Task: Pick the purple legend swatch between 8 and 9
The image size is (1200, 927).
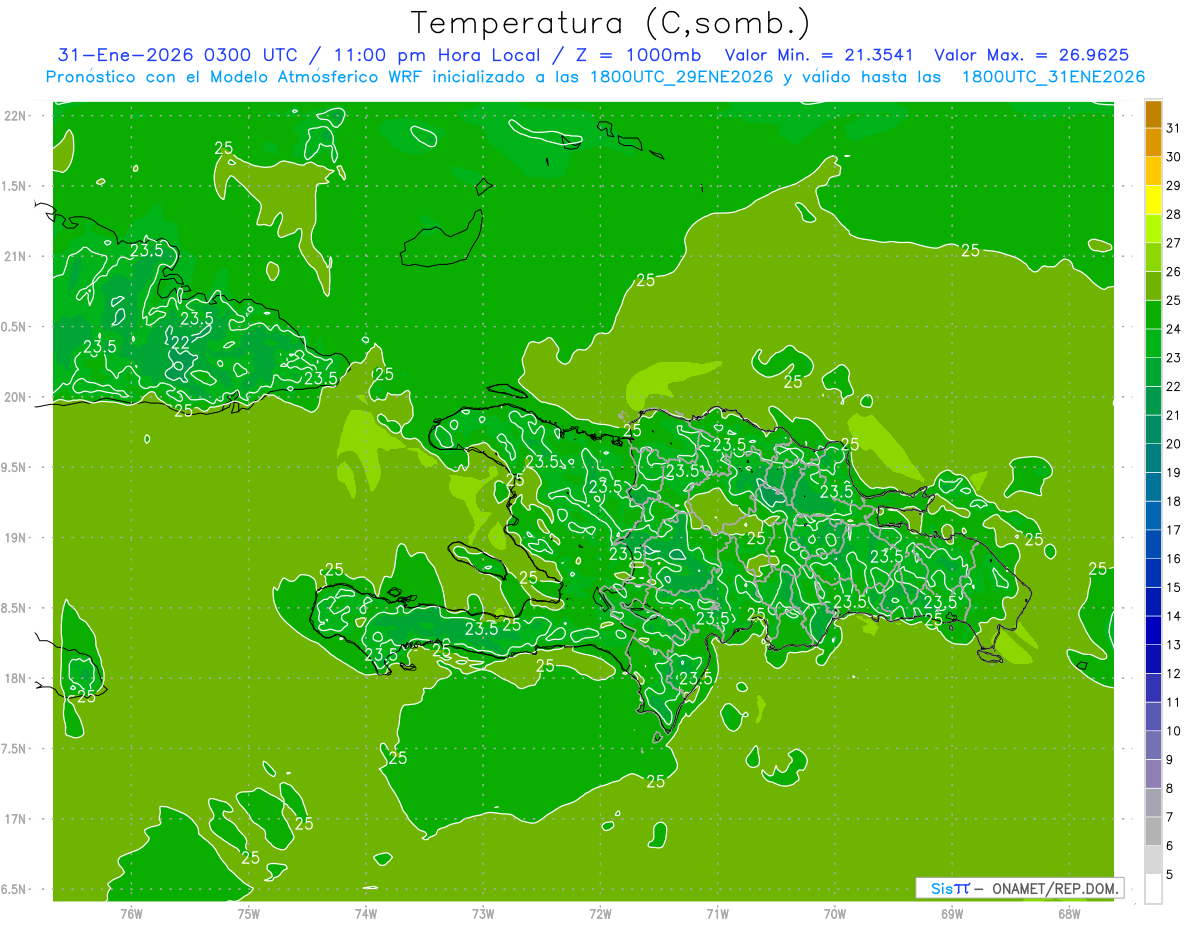Action: point(1153,774)
